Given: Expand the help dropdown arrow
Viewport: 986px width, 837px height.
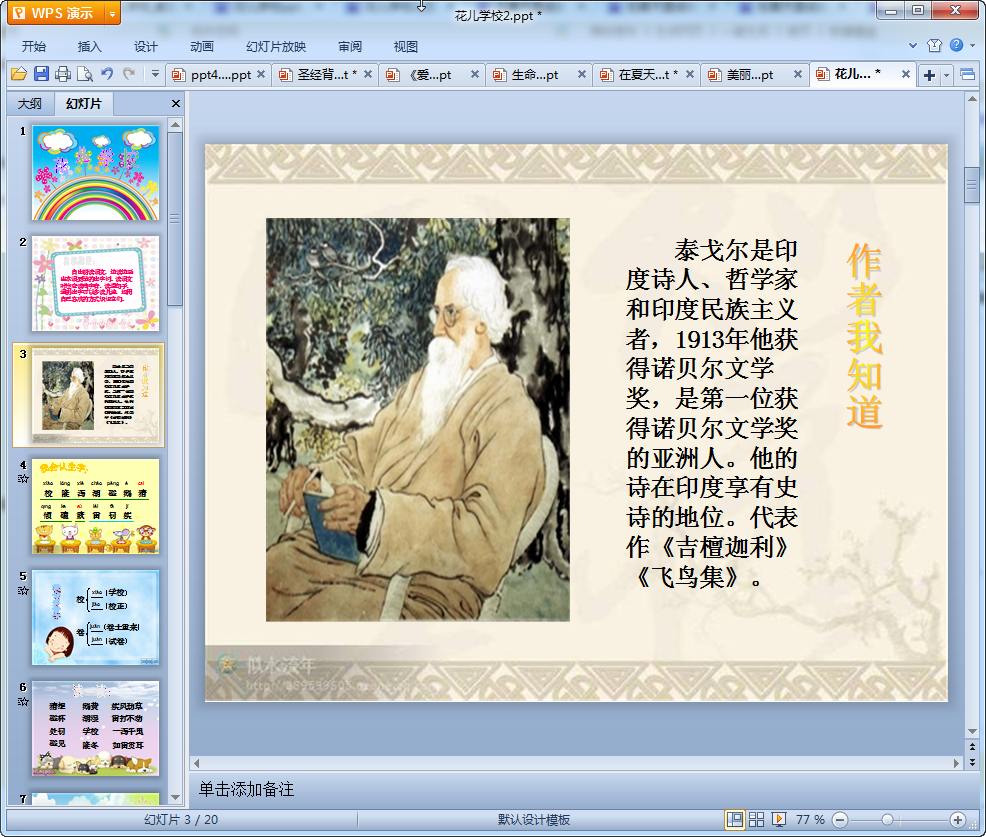Looking at the screenshot, I should pyautogui.click(x=972, y=45).
